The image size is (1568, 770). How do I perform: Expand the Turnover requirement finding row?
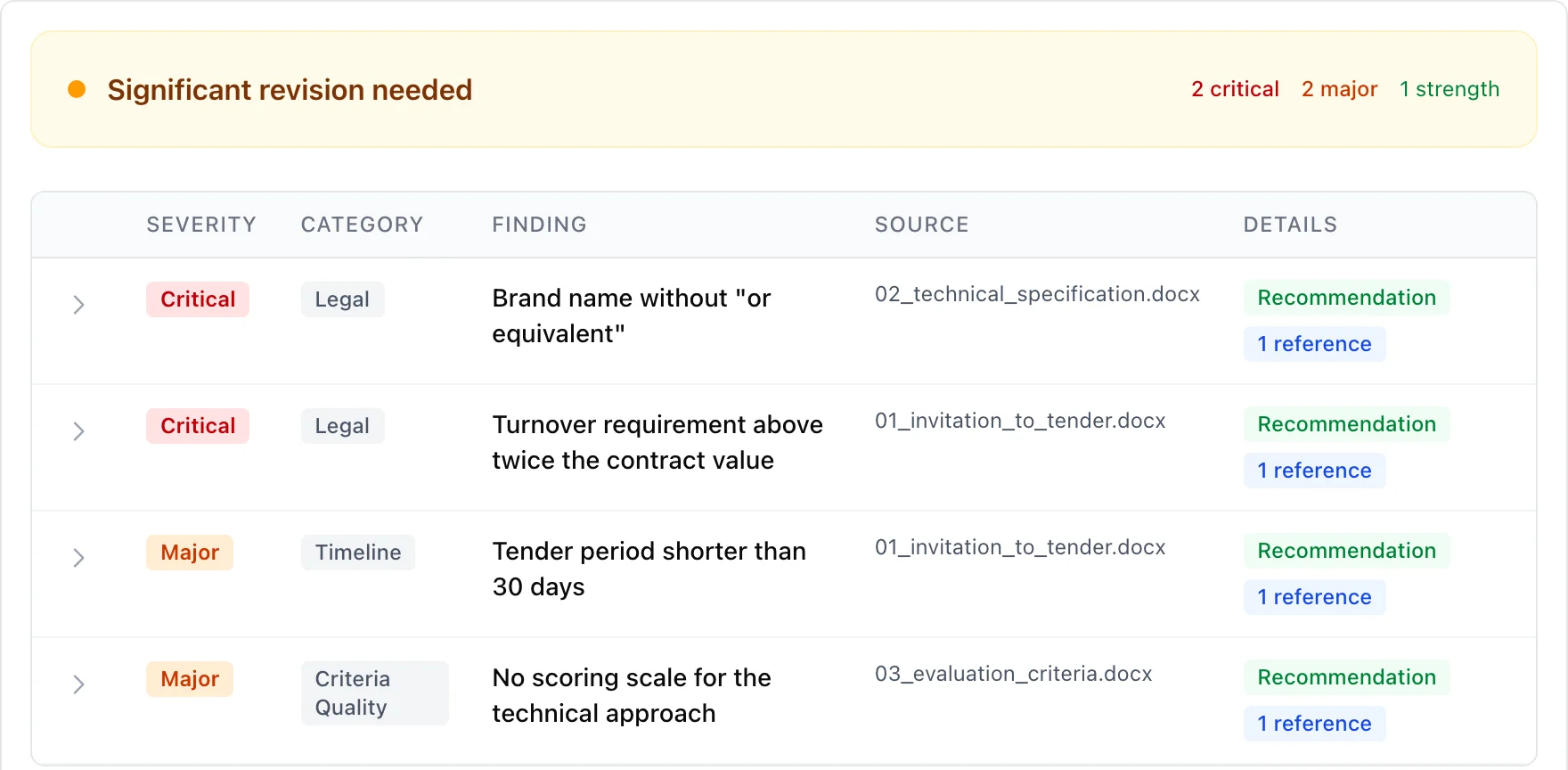click(78, 431)
